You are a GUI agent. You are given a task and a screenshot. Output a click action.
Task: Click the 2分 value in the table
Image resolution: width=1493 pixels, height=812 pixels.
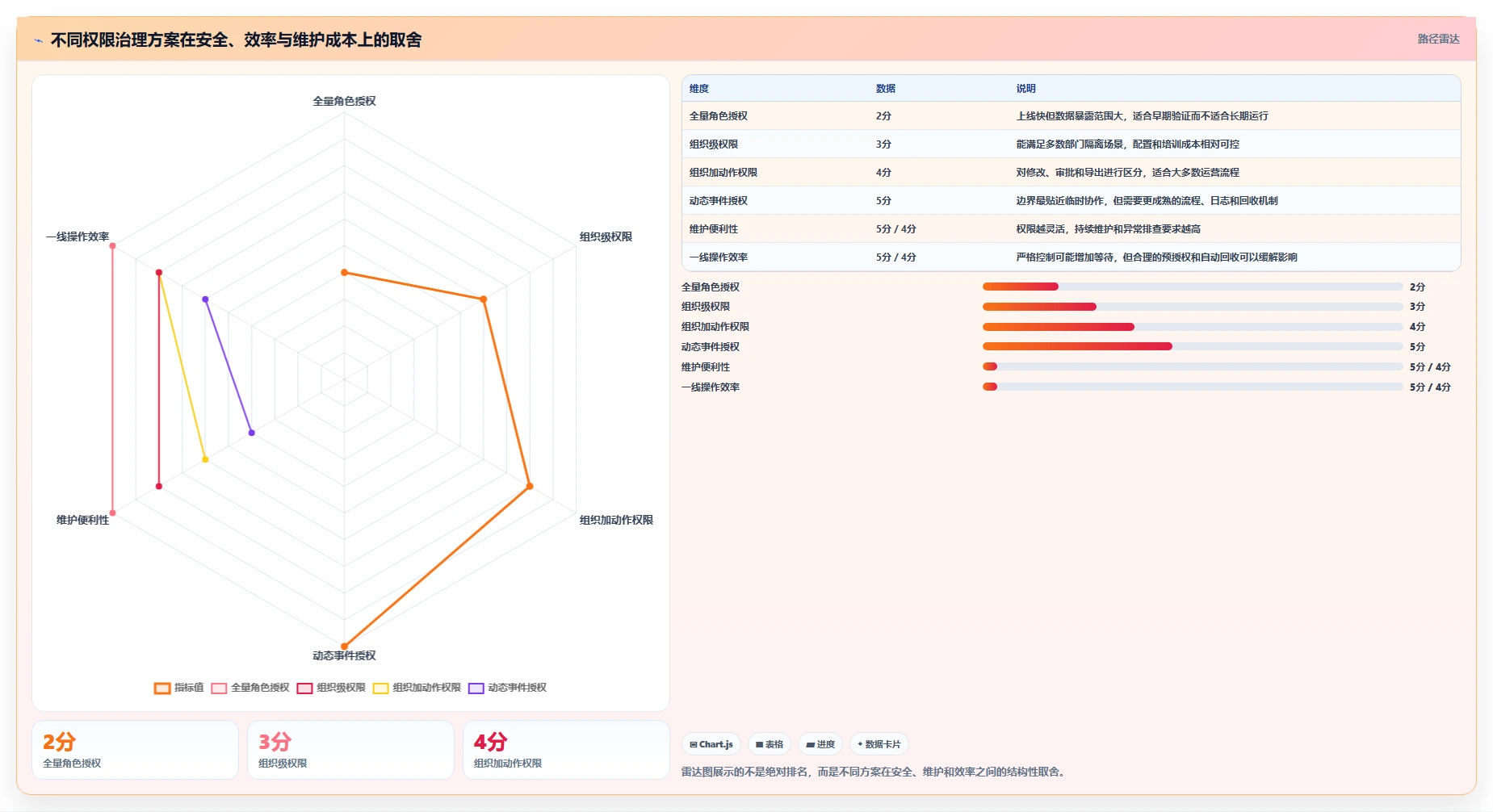883,116
